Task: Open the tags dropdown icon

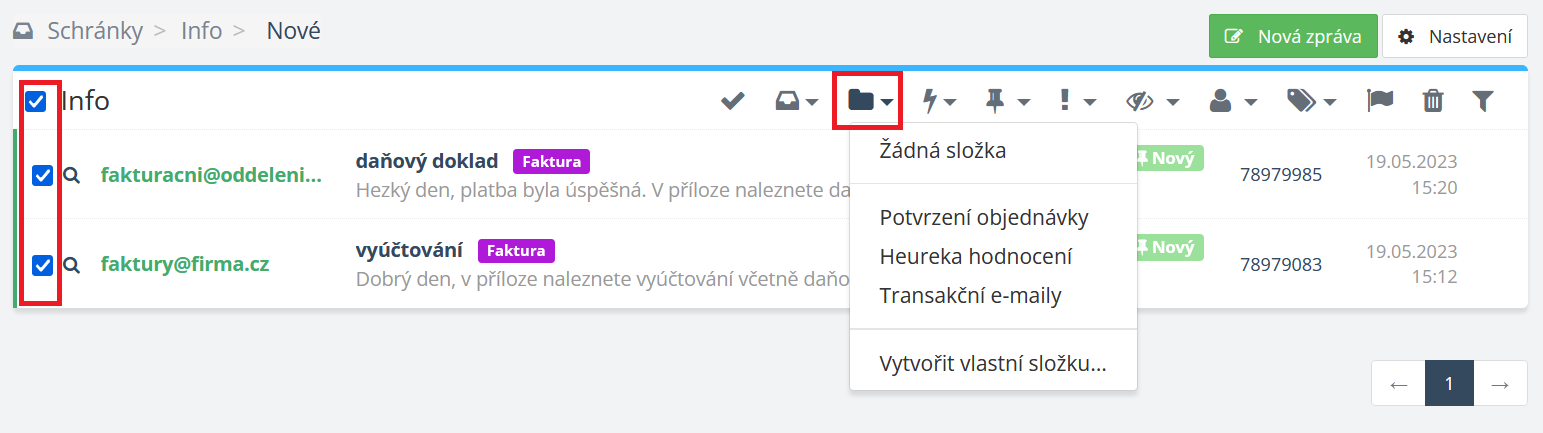Action: (1311, 100)
